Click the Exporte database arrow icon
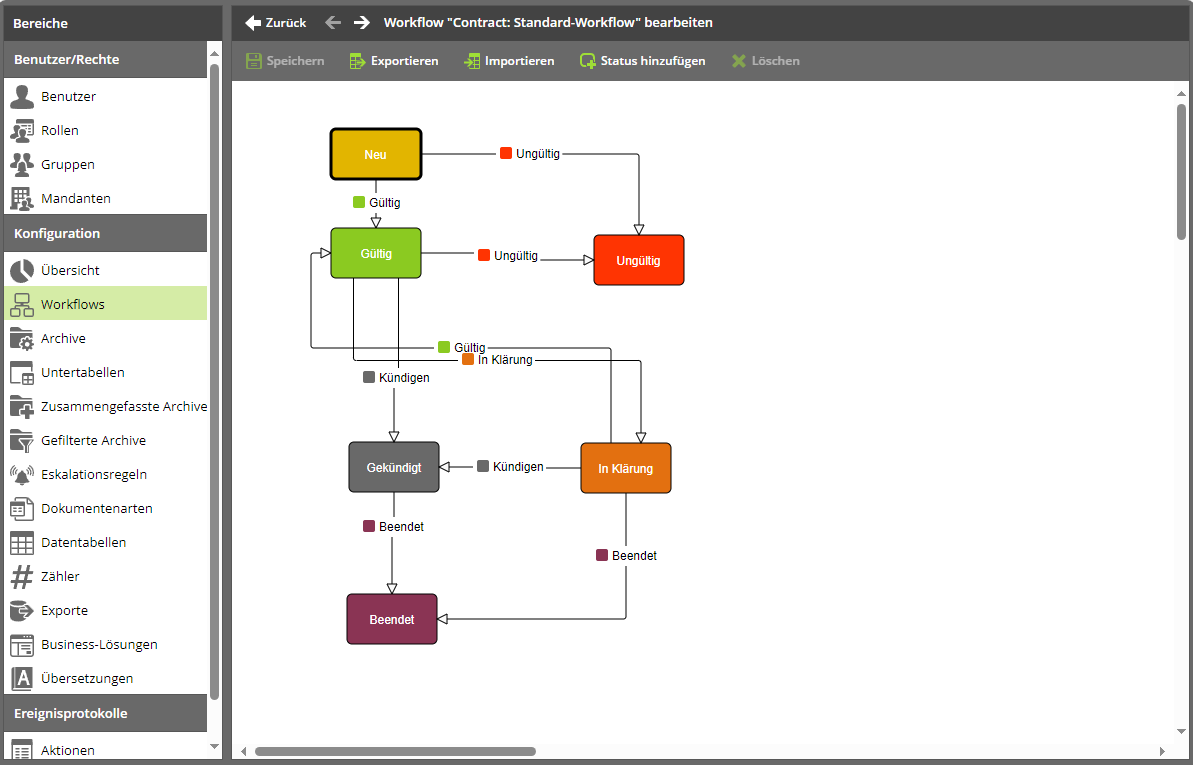The image size is (1193, 765). click(22, 610)
